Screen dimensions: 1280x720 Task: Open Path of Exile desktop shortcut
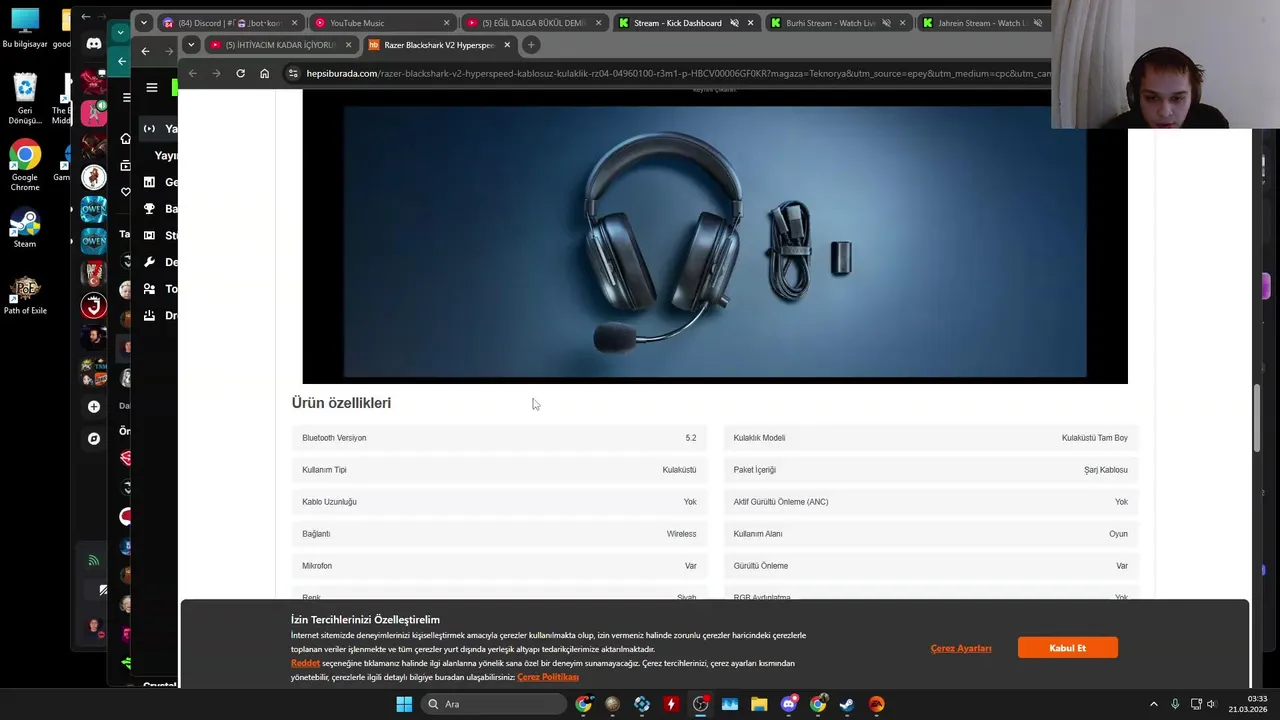(x=25, y=295)
